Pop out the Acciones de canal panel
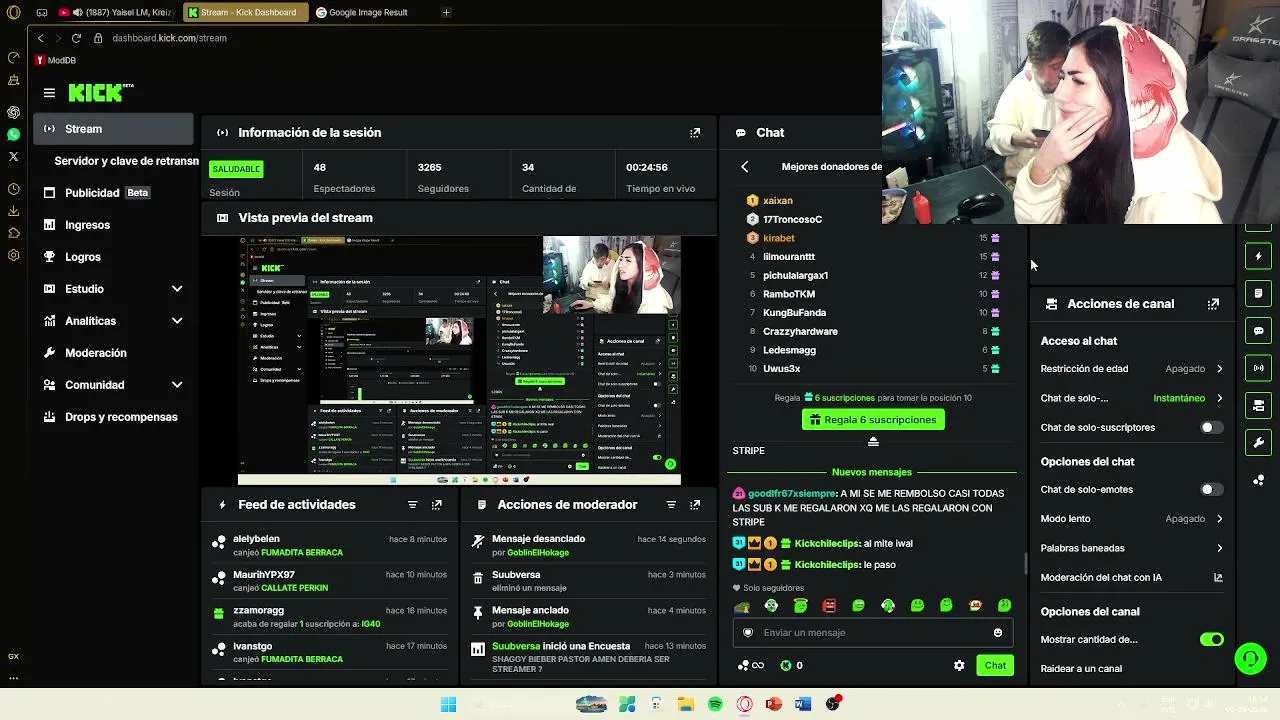The image size is (1280, 720). tap(1213, 304)
